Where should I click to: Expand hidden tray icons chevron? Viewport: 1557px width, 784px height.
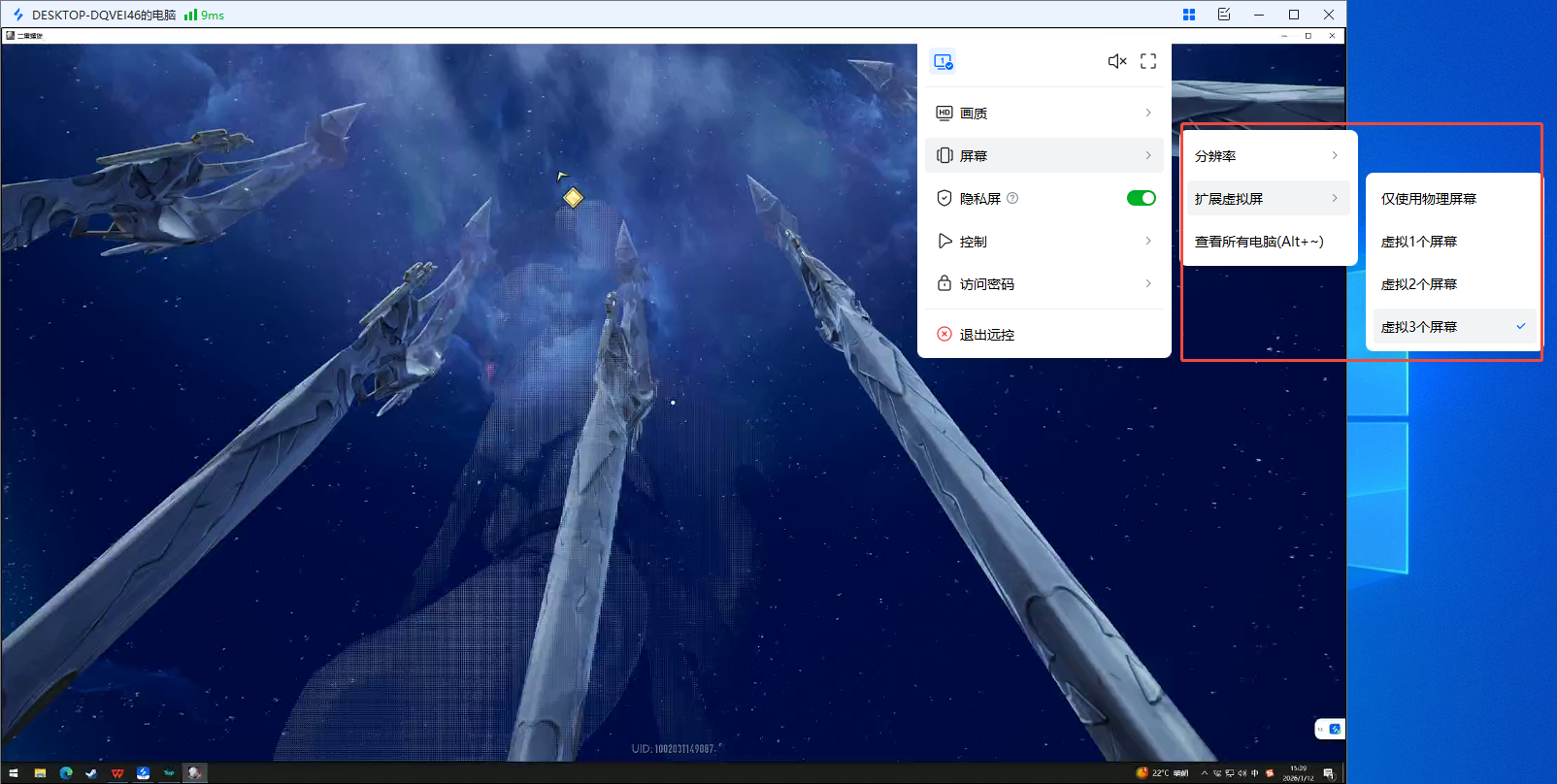1205,773
